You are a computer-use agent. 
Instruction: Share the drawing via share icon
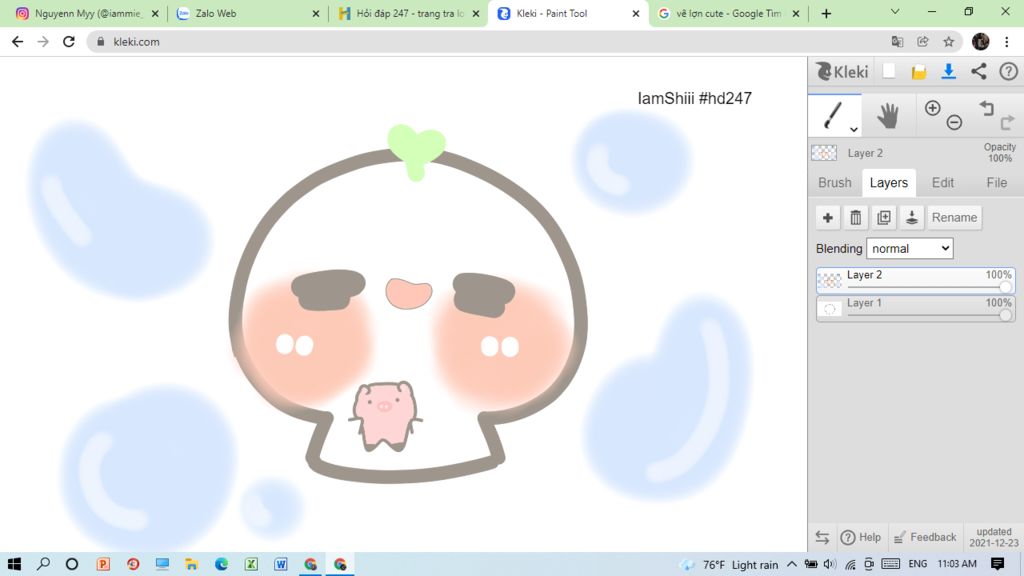978,71
